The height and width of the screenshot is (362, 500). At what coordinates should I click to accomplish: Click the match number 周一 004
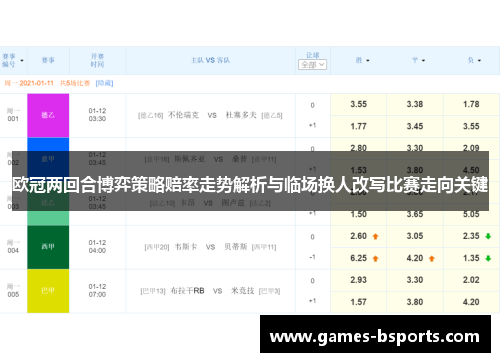13,247
